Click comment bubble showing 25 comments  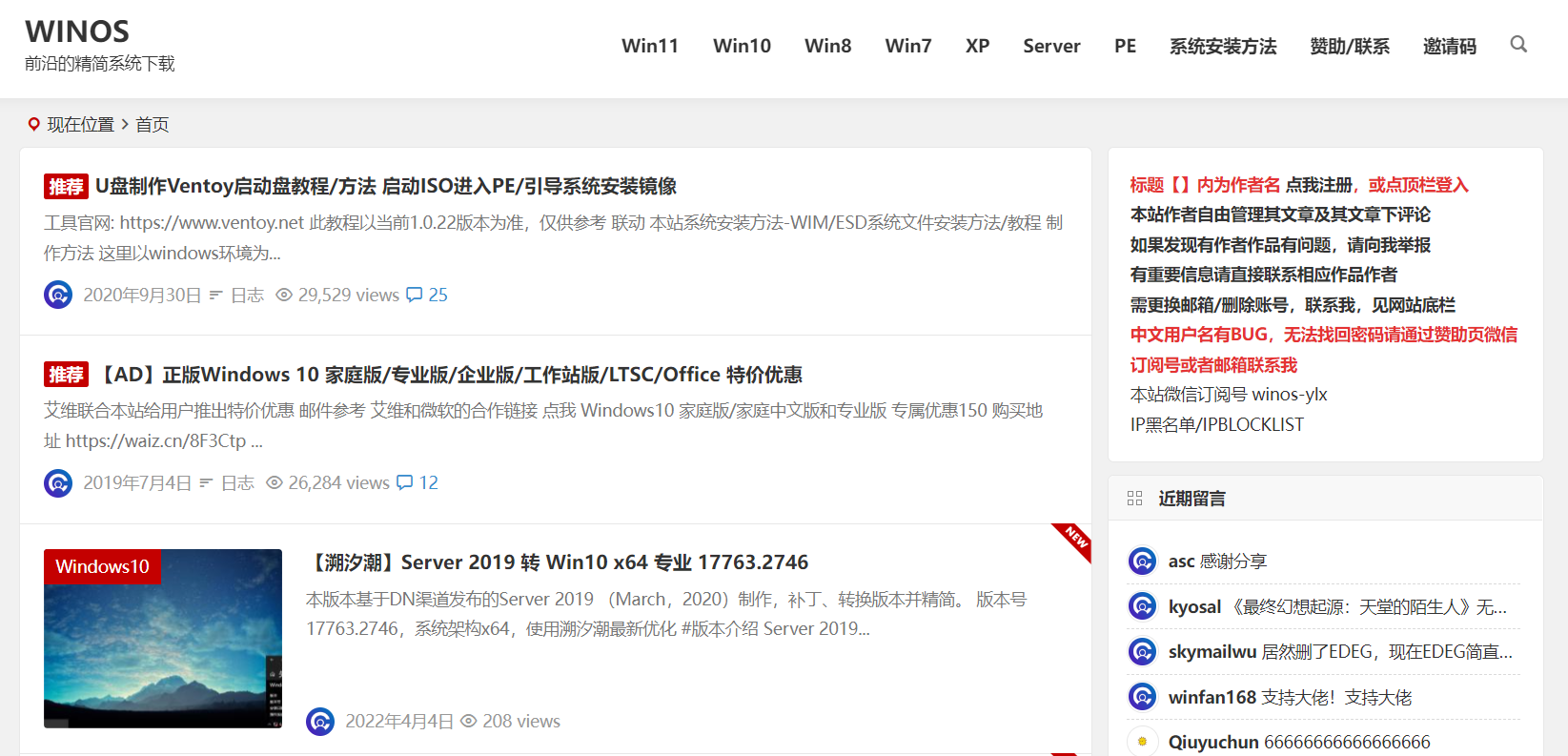pos(415,295)
